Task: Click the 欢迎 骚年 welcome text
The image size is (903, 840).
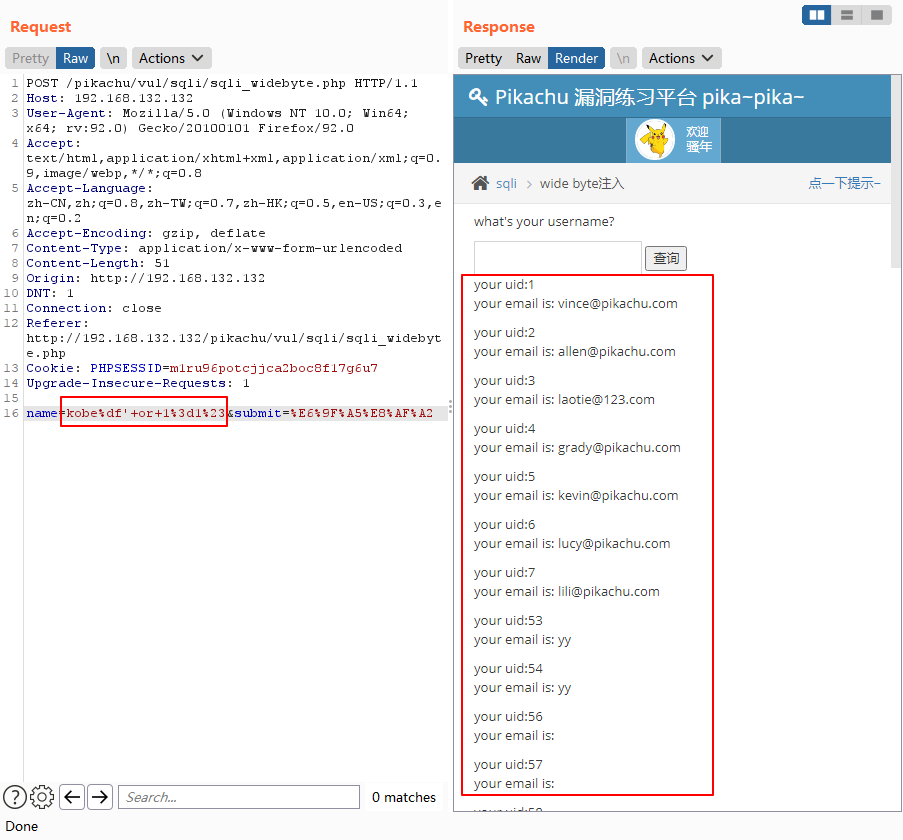Action: [699, 139]
